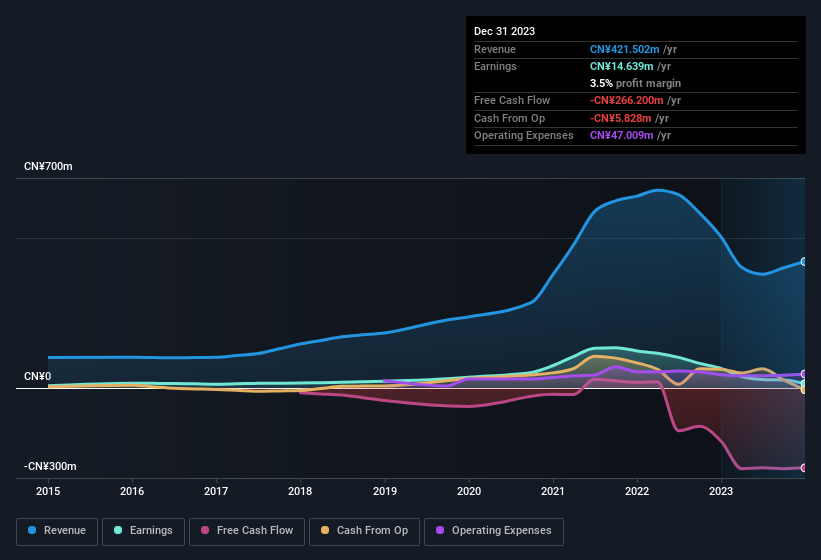Screen dimensions: 821x560
Task: Click the 2017 x-axis label
Action: click(x=216, y=491)
